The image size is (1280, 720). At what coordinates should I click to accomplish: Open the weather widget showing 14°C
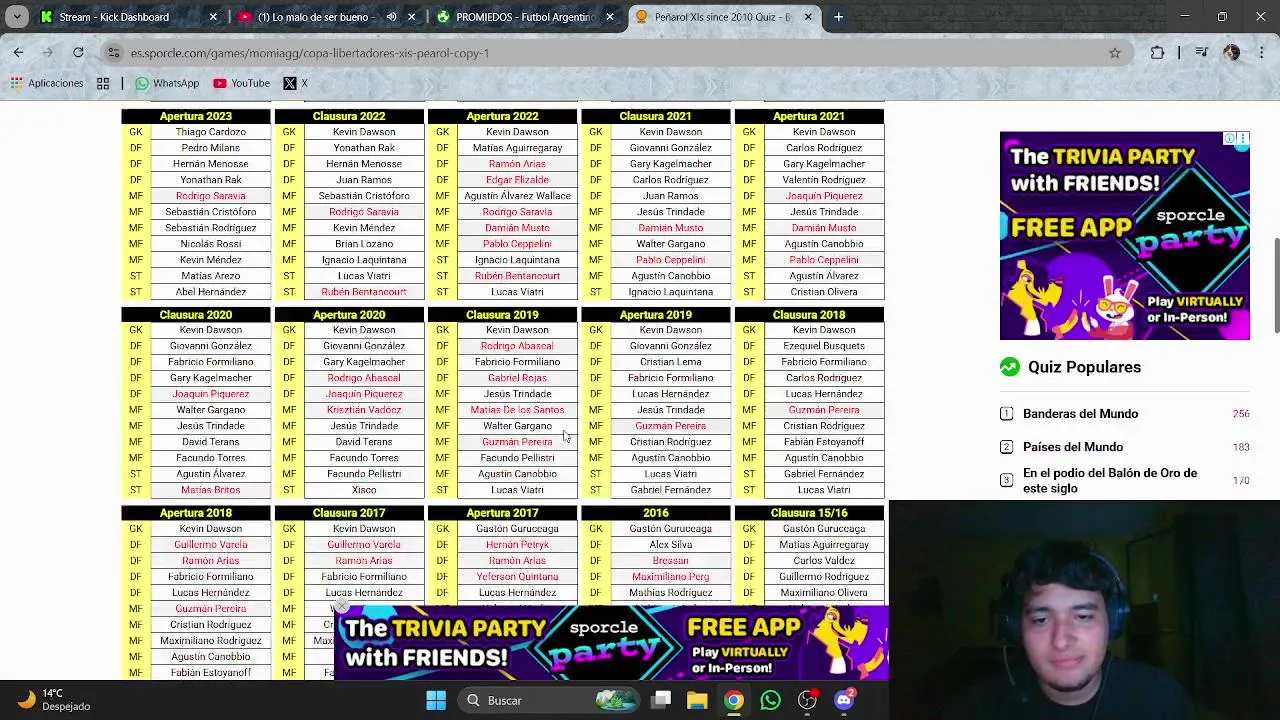(x=53, y=699)
